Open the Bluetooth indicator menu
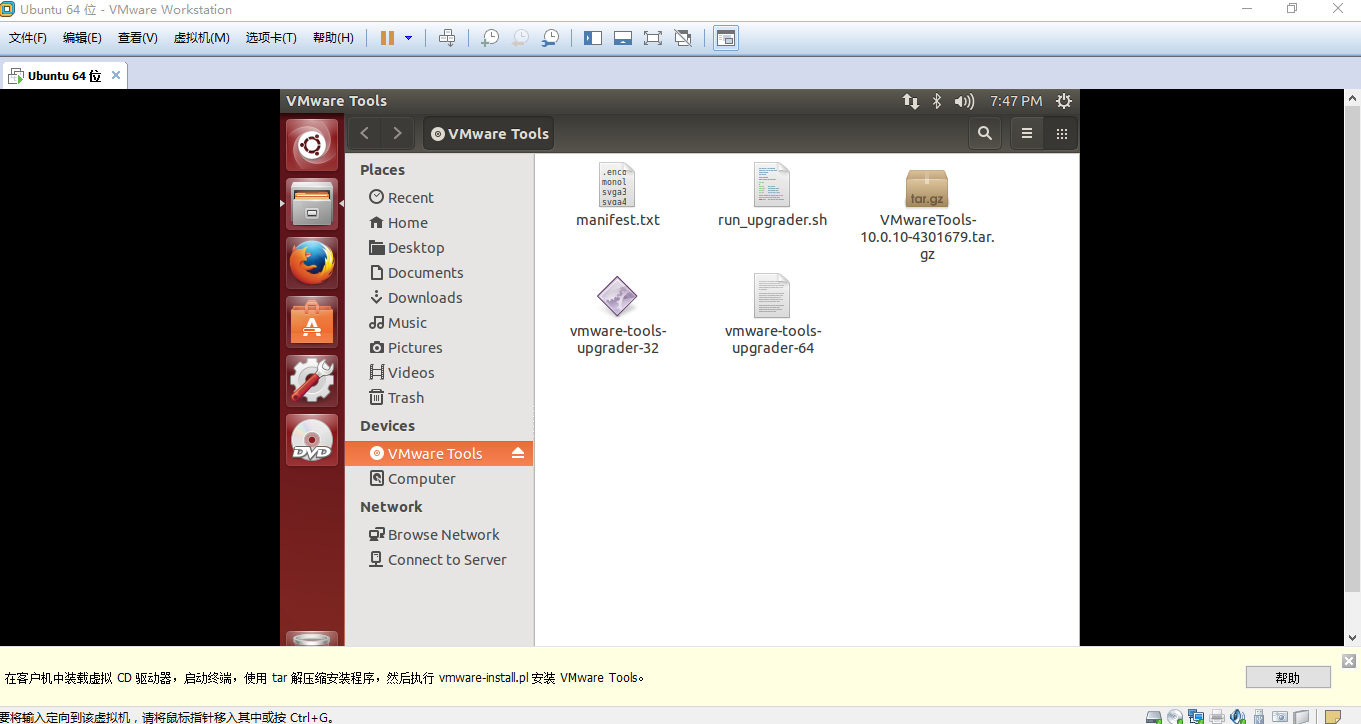The image size is (1361, 724). (x=937, y=101)
